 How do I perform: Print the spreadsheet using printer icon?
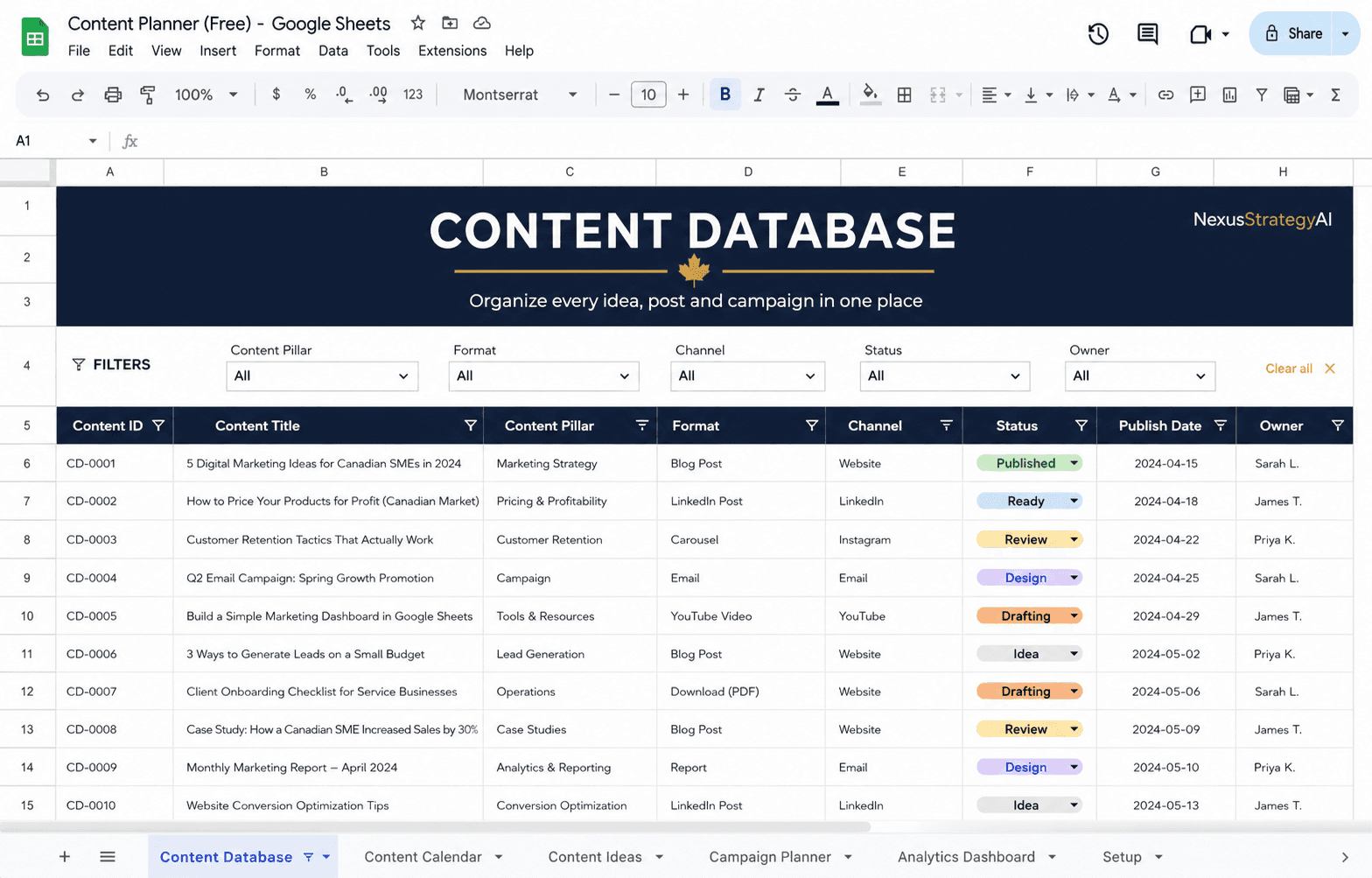[113, 95]
